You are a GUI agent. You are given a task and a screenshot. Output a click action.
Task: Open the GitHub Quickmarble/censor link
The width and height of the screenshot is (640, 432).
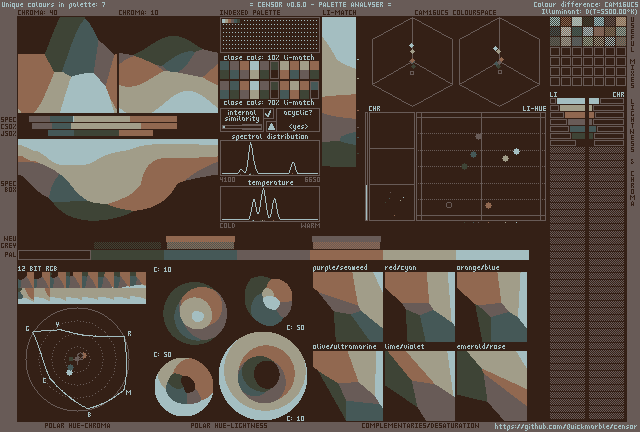click(564, 426)
